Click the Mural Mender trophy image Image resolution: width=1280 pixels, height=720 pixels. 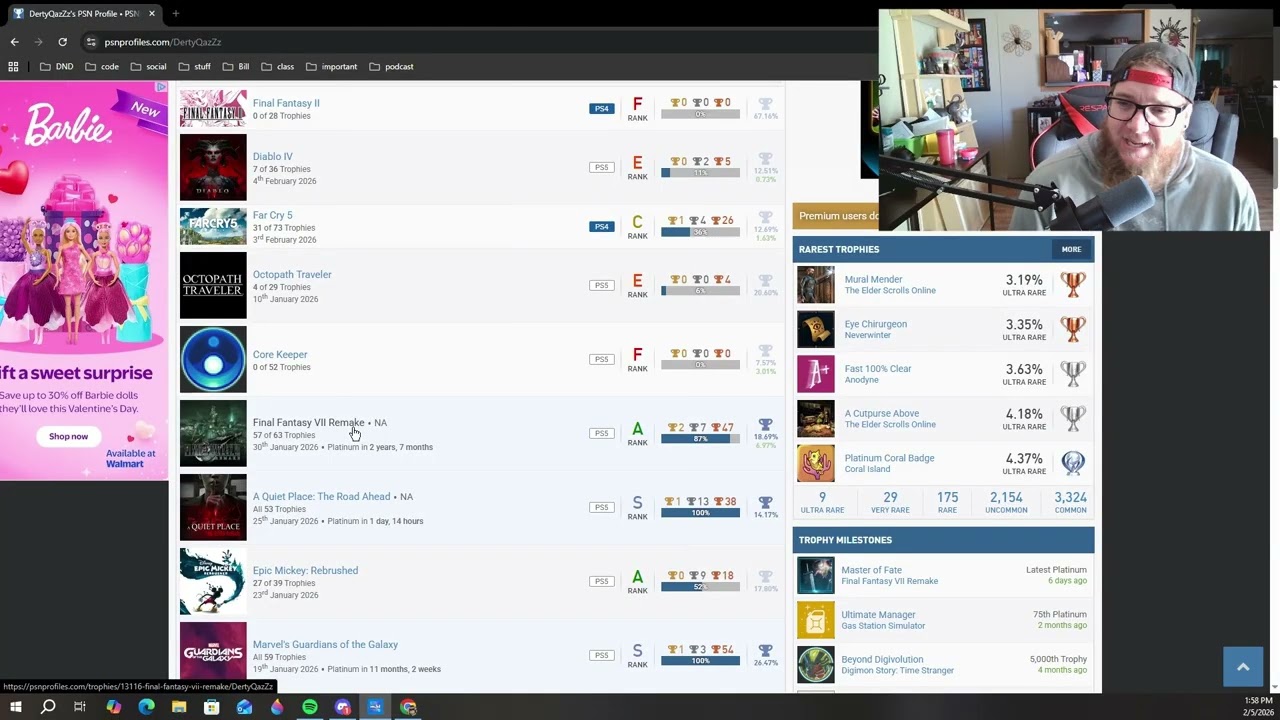(x=816, y=285)
